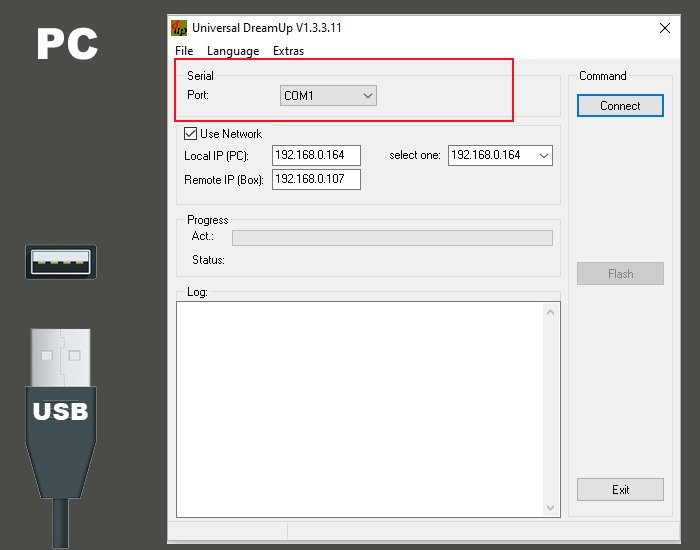Screen dimensions: 700x550
Task: Click the Act. progress bar
Action: [392, 238]
